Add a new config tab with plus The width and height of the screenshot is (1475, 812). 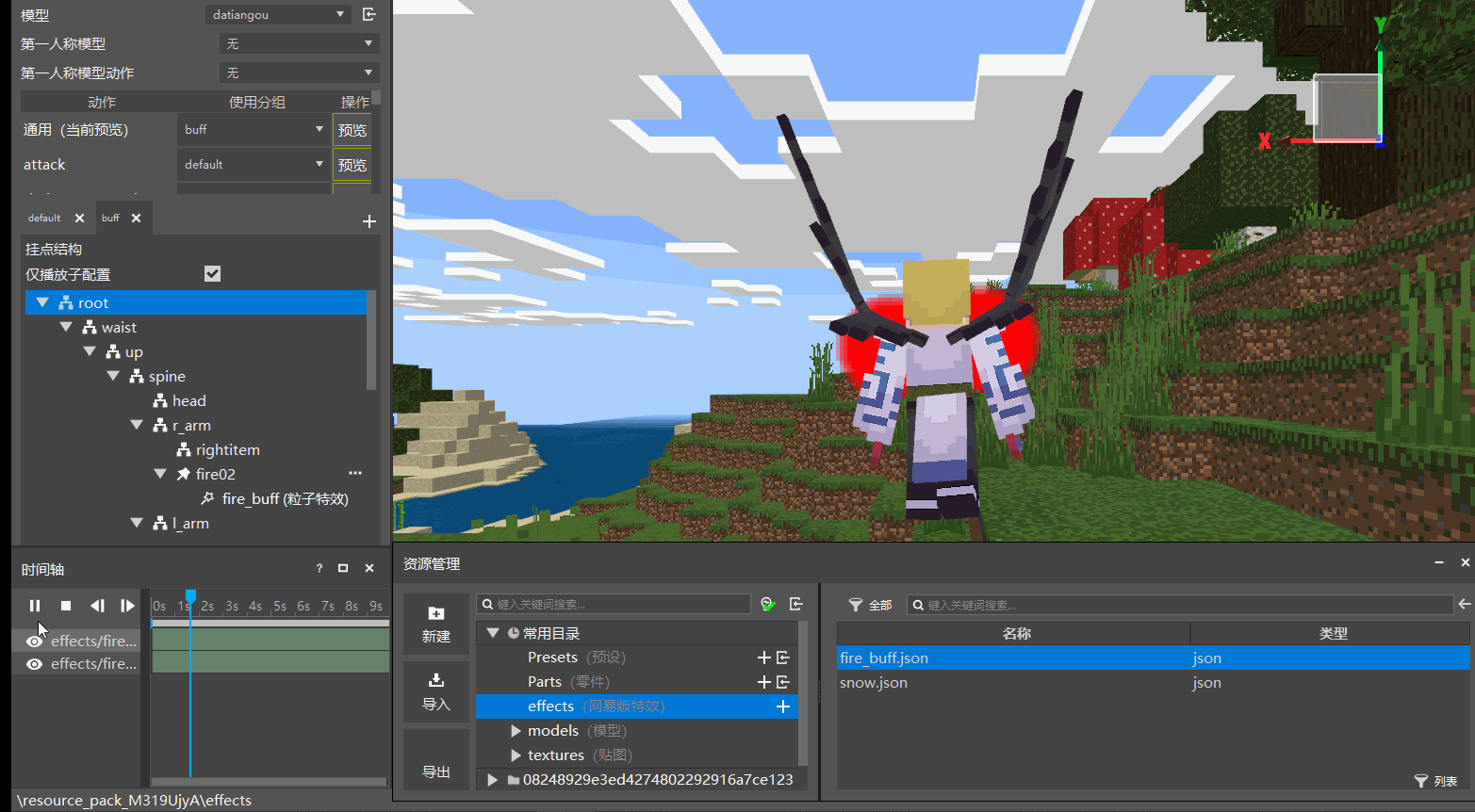click(369, 221)
